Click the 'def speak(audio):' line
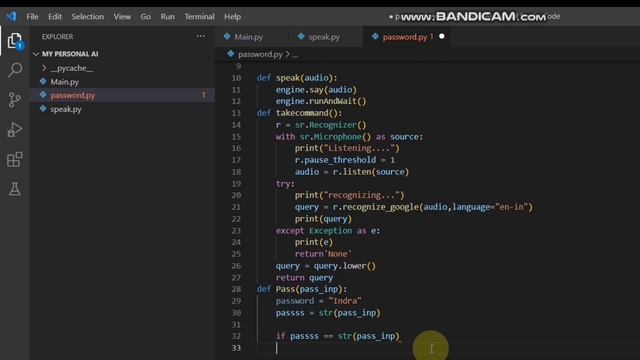The height and width of the screenshot is (360, 640). coord(297,78)
